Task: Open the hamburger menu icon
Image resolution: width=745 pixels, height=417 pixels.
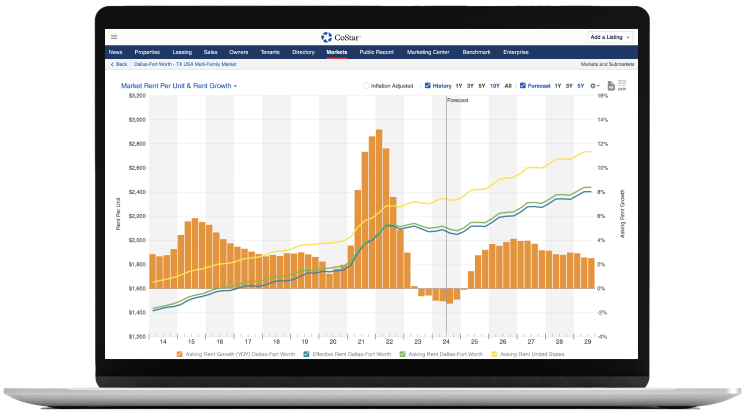Action: pos(113,37)
